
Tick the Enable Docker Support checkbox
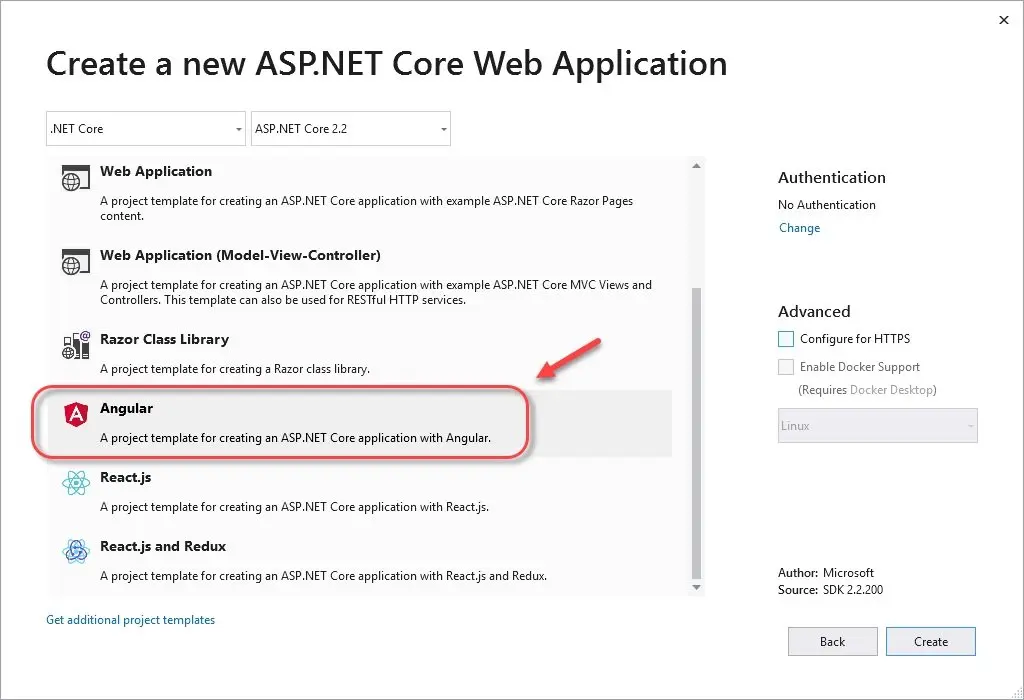pyautogui.click(x=786, y=367)
